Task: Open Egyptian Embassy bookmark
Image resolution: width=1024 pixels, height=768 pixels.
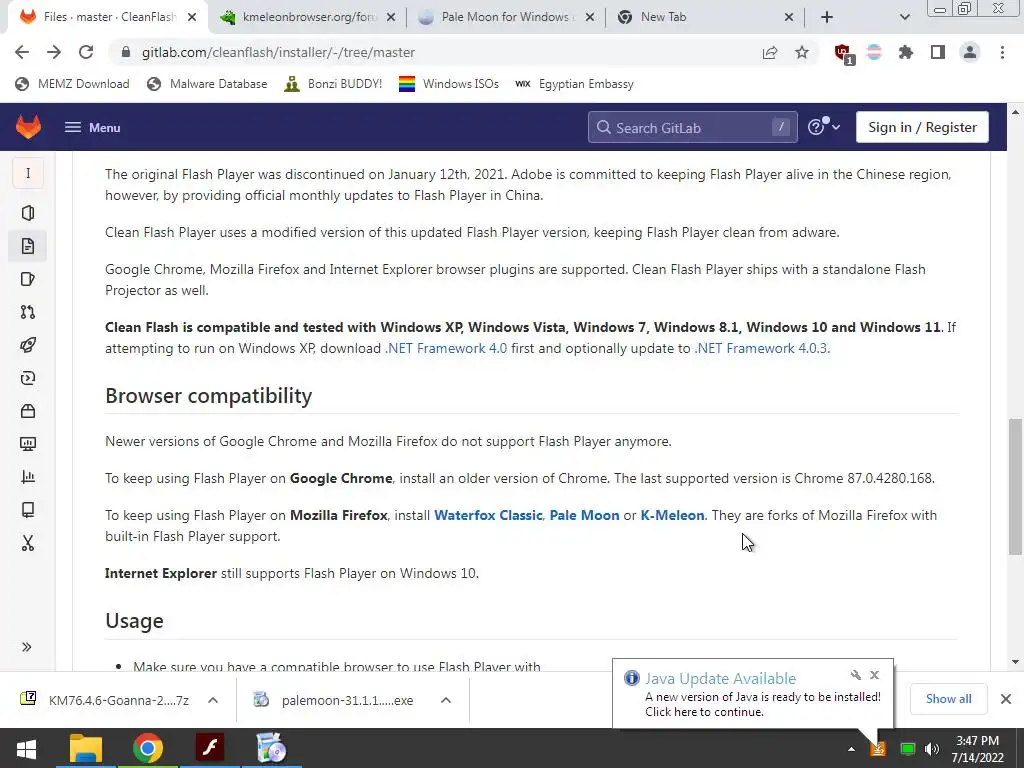Action: (x=574, y=84)
